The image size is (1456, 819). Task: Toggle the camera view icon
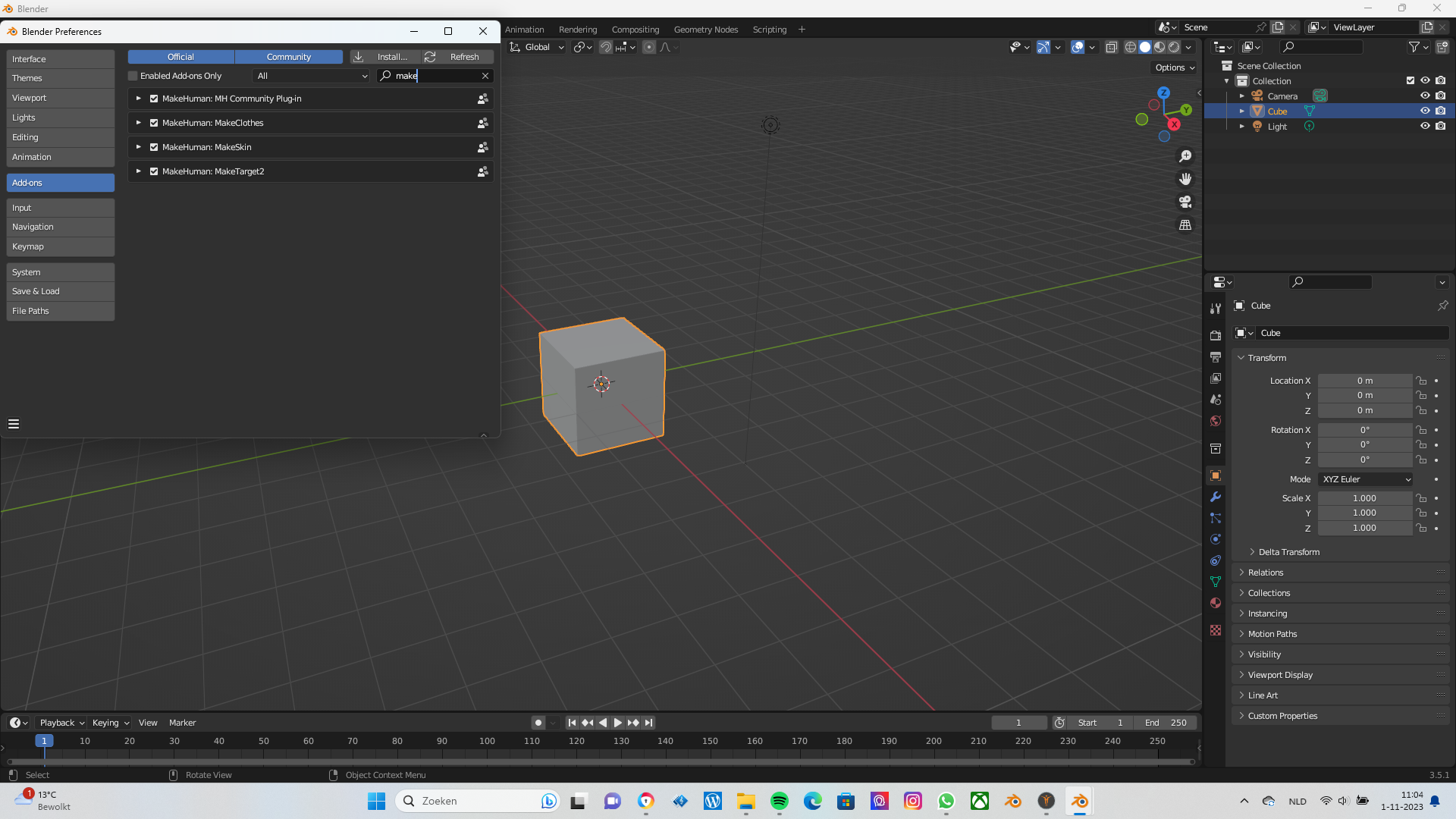[1185, 202]
